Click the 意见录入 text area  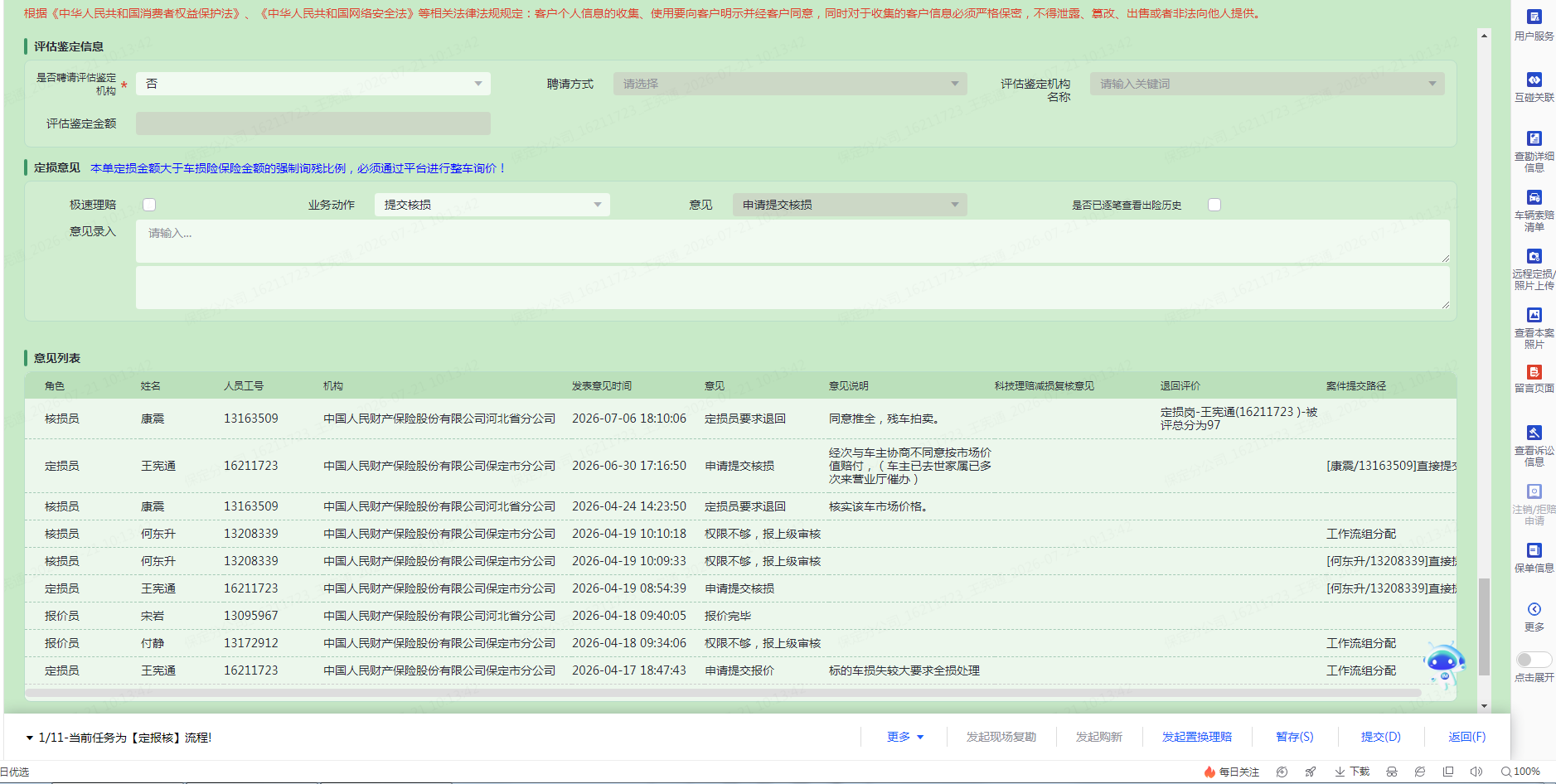coord(793,241)
